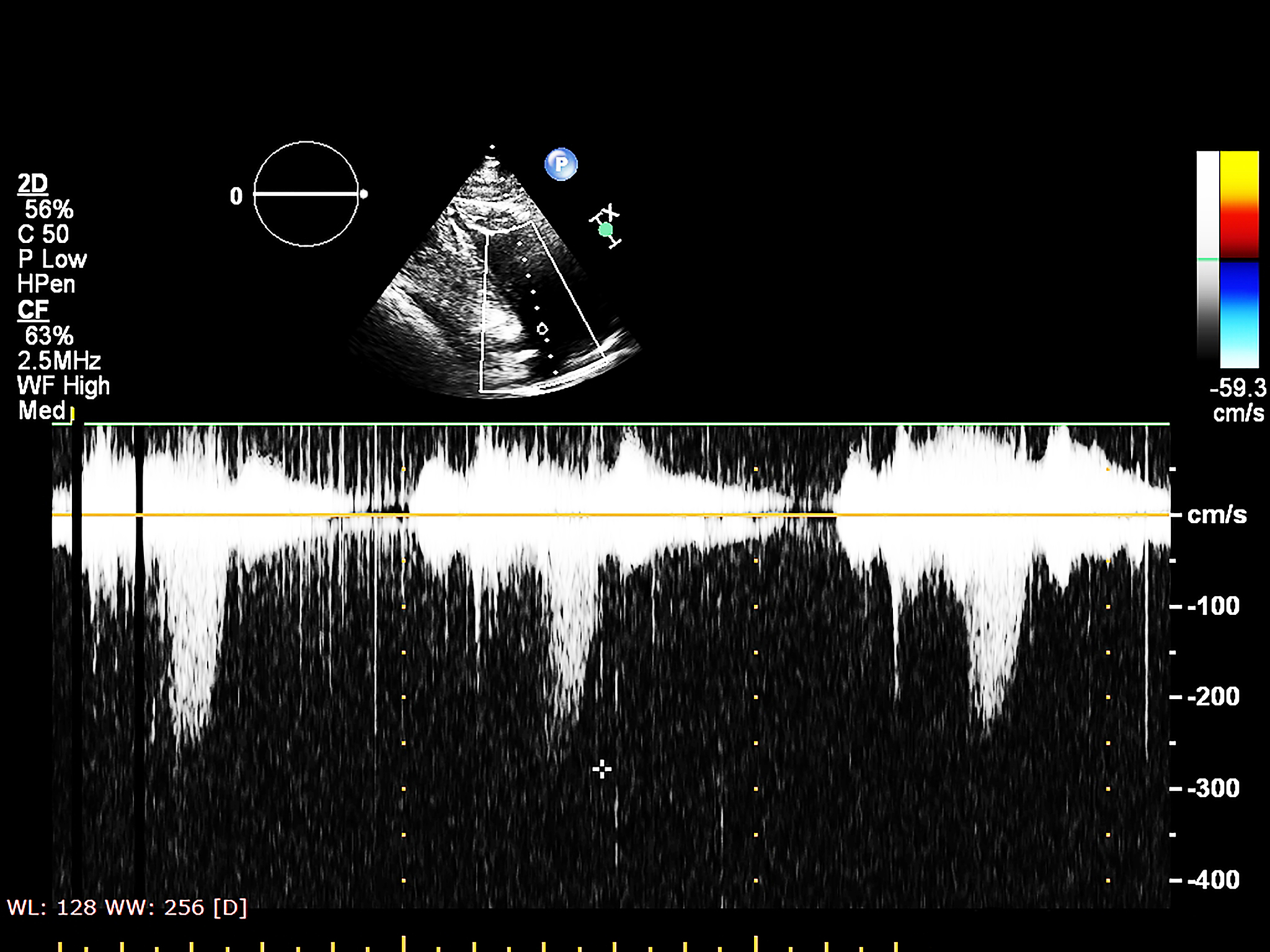Viewport: 1270px width, 952px height.
Task: Click the -400 velocity scale label
Action: [x=1214, y=880]
